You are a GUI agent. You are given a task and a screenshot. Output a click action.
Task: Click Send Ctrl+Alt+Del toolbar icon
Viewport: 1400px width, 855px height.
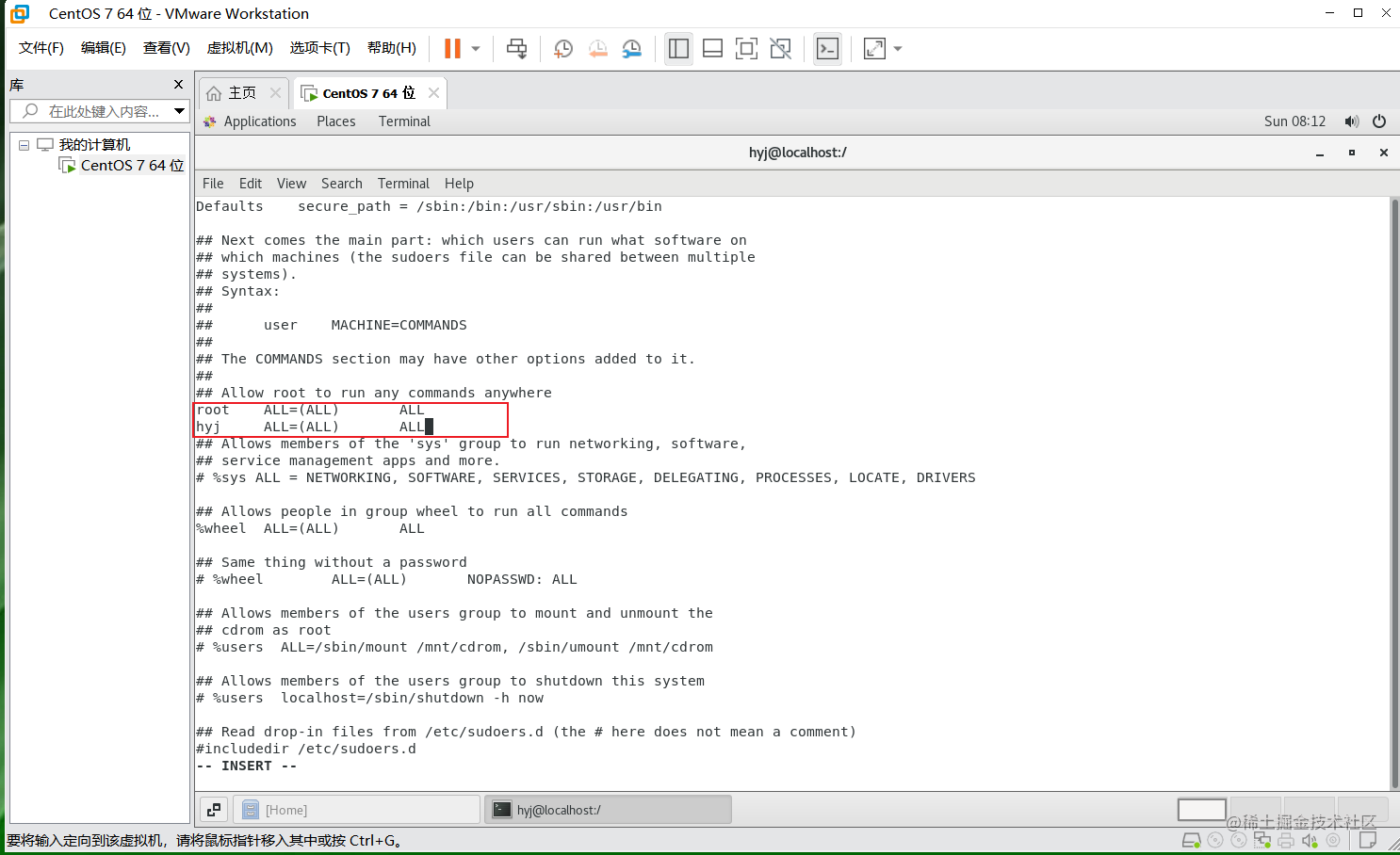pyautogui.click(x=516, y=48)
